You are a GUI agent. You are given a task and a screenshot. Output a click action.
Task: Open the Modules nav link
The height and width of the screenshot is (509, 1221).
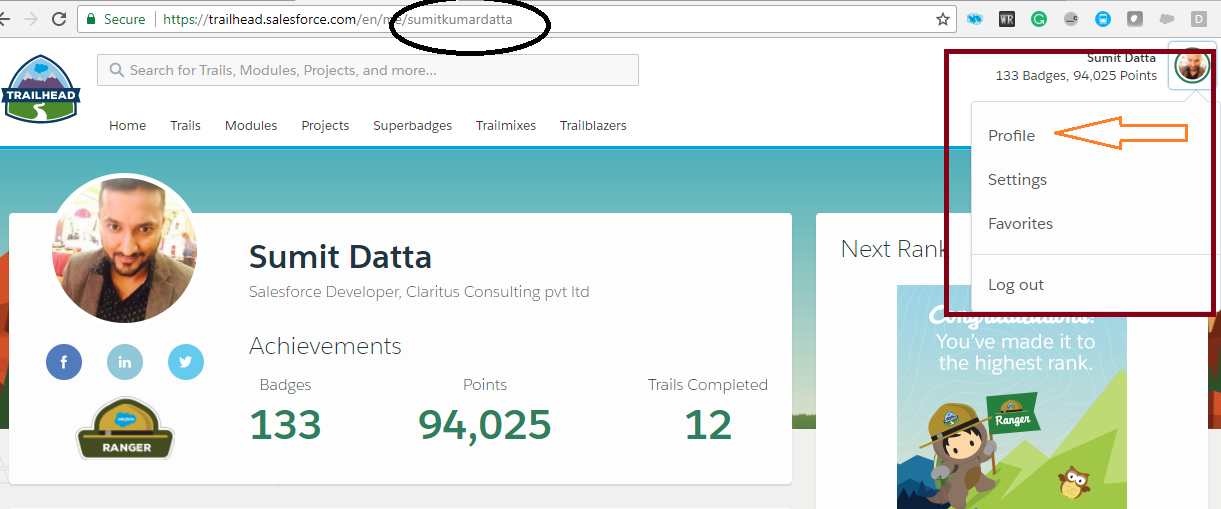251,126
